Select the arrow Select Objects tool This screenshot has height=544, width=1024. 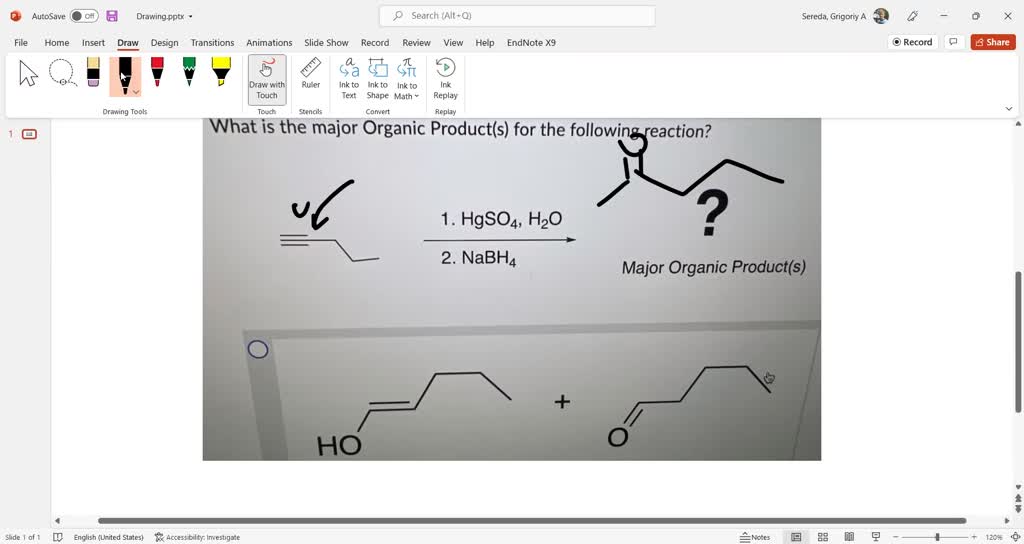[x=28, y=73]
